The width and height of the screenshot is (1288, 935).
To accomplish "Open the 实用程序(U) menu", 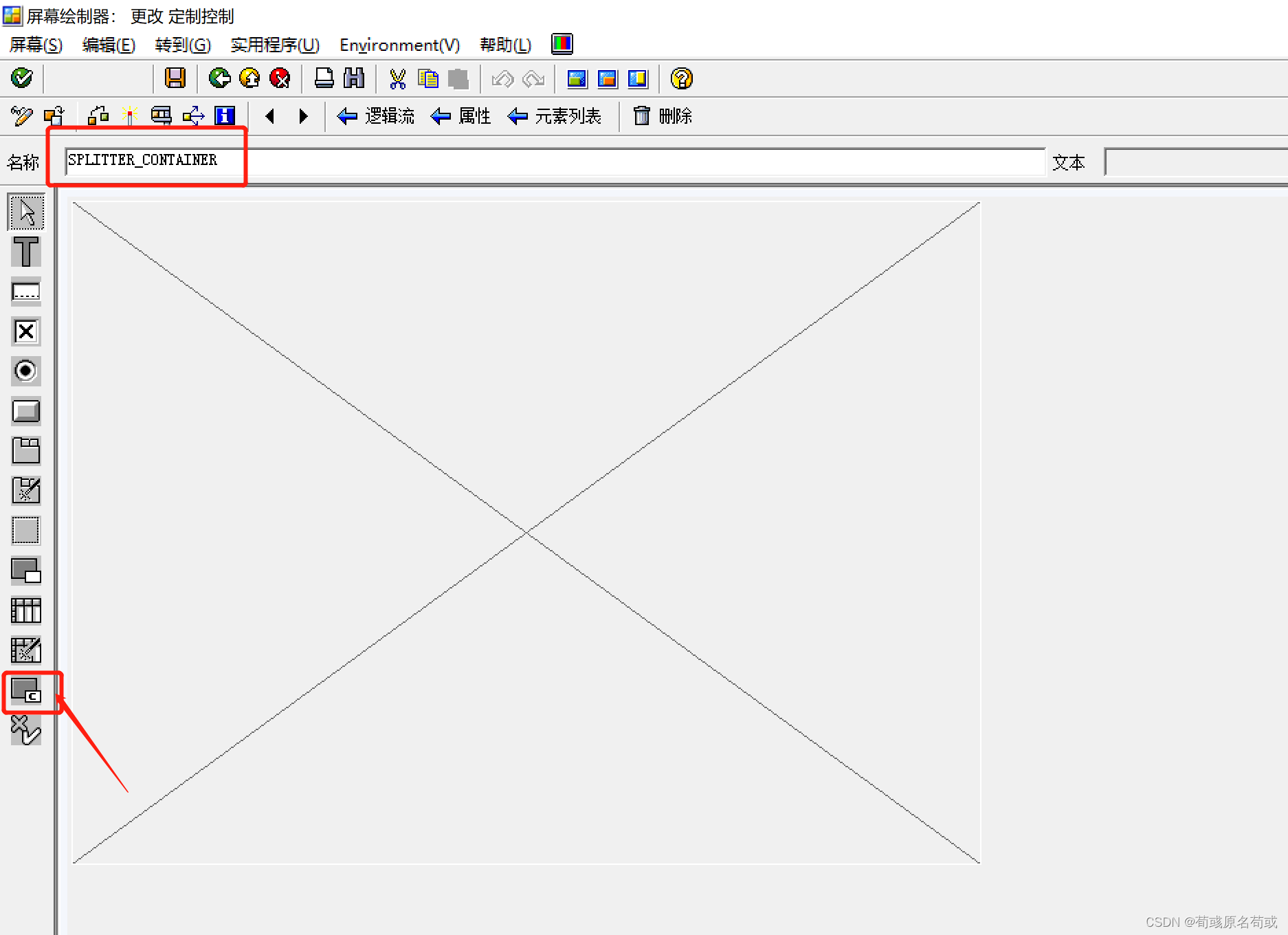I will click(275, 45).
